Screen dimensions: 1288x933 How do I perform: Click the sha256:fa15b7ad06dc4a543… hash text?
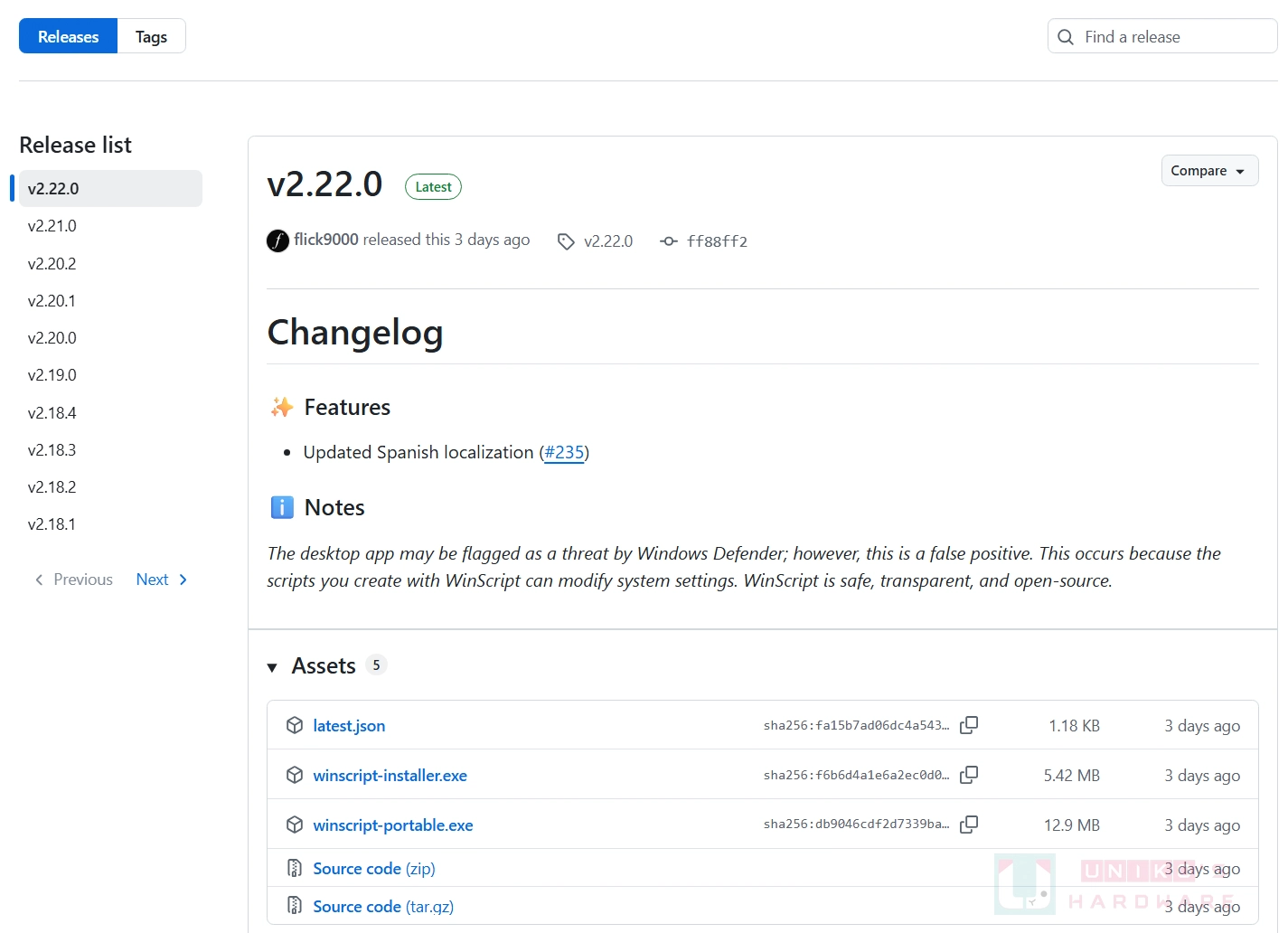(856, 725)
